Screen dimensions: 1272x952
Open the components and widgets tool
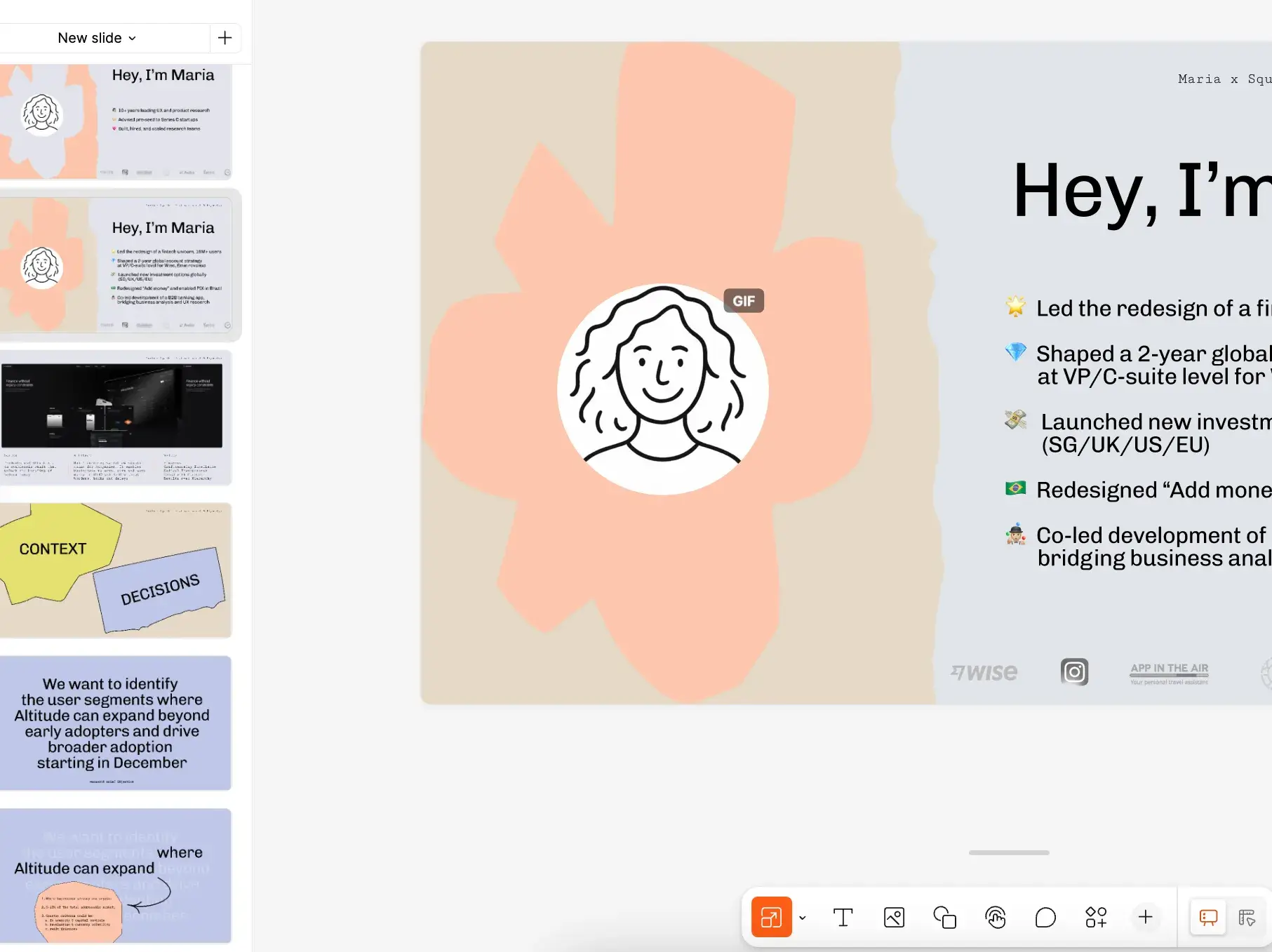click(1096, 917)
